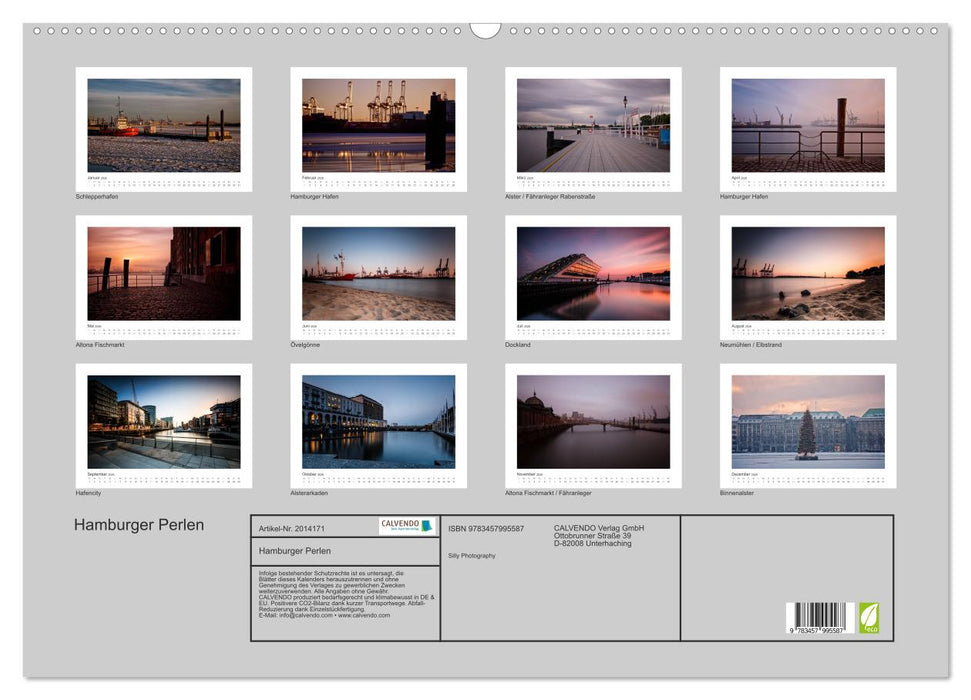Select the Neumühlen / Elbstrand photo
971x700 pixels.
click(808, 273)
